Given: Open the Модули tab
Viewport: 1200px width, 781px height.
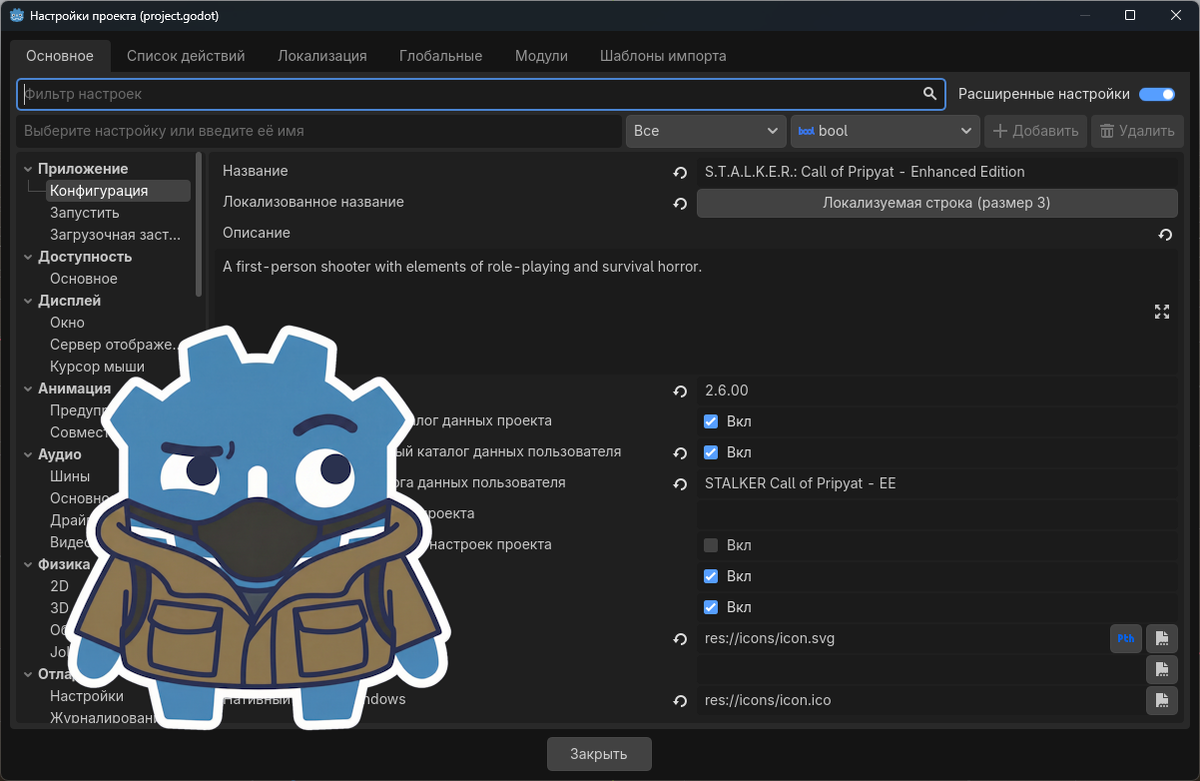Looking at the screenshot, I should pyautogui.click(x=541, y=56).
